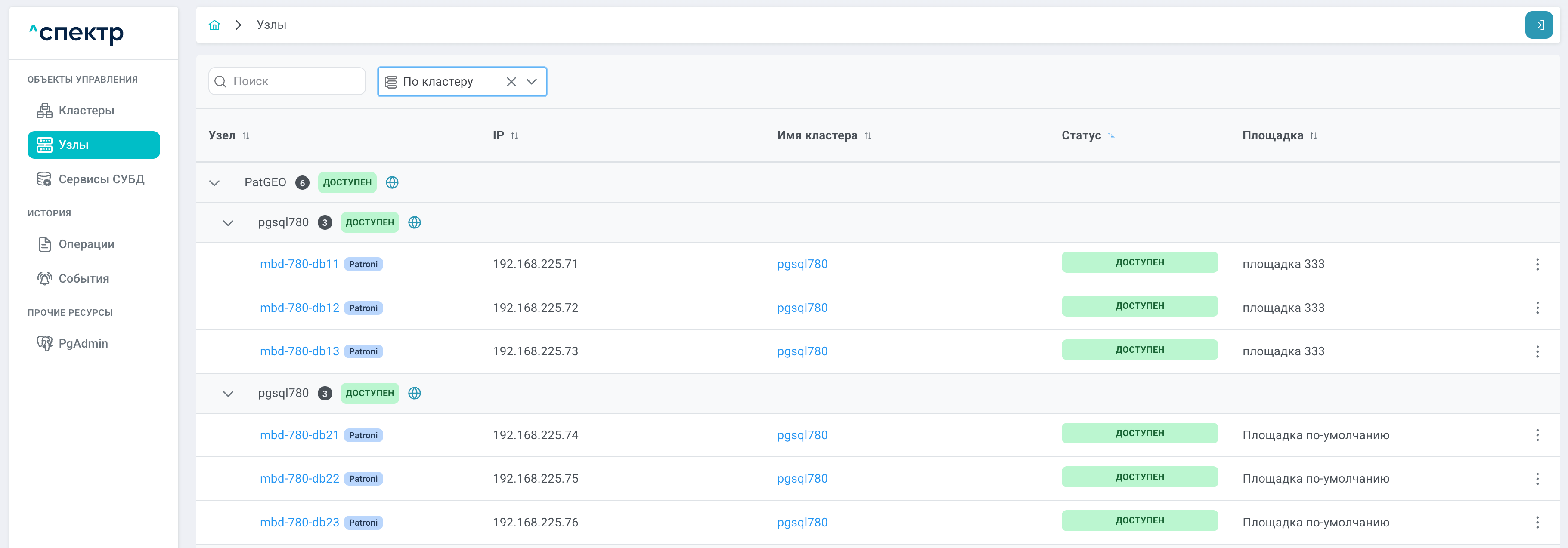This screenshot has height=548, width=1568.
Task: Open actions menu for mbd-780-db12
Action: tap(1537, 308)
